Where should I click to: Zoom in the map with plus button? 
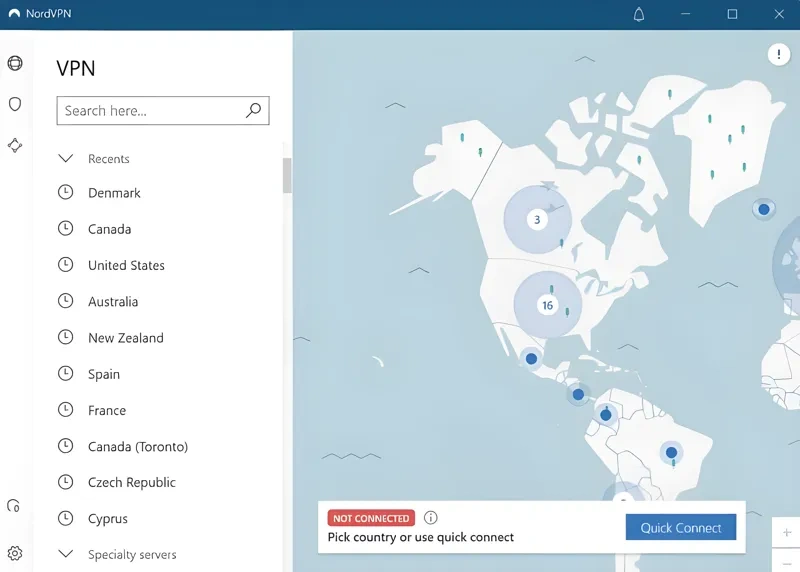coord(787,533)
